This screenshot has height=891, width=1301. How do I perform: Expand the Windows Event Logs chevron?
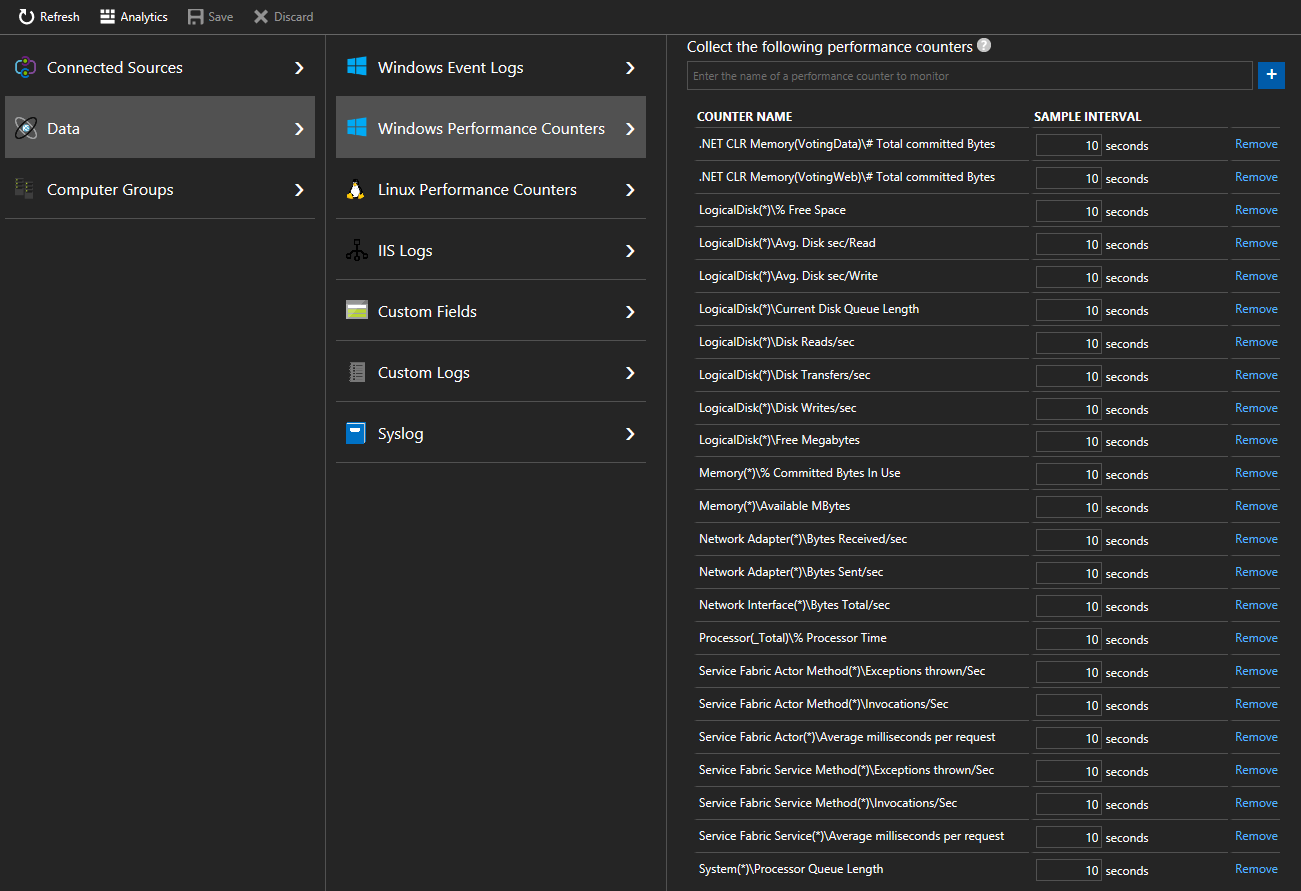click(630, 68)
